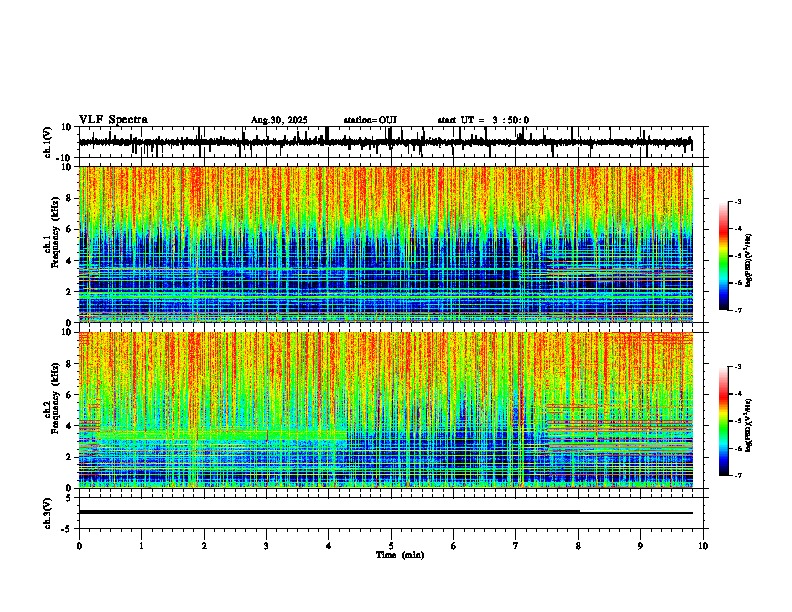
Task: Click the "ch.3(V)" axis label
Action: [x=49, y=513]
